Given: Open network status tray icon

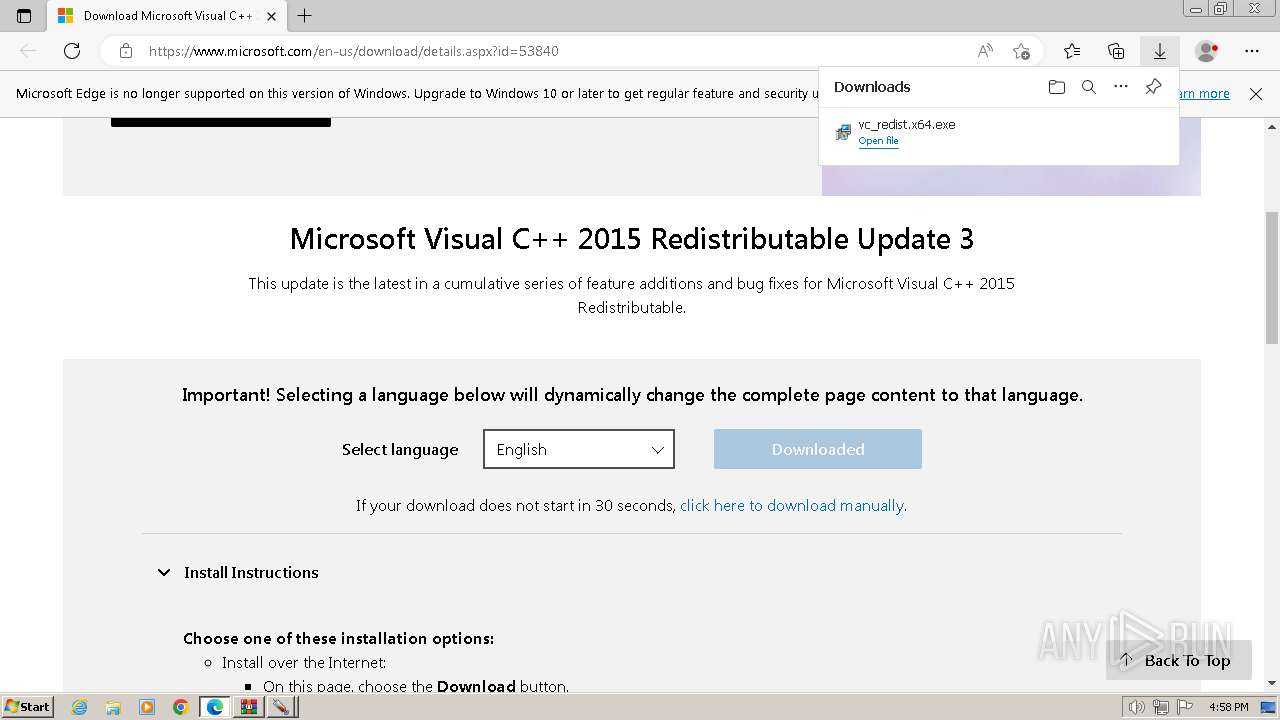Looking at the screenshot, I should [x=1161, y=707].
